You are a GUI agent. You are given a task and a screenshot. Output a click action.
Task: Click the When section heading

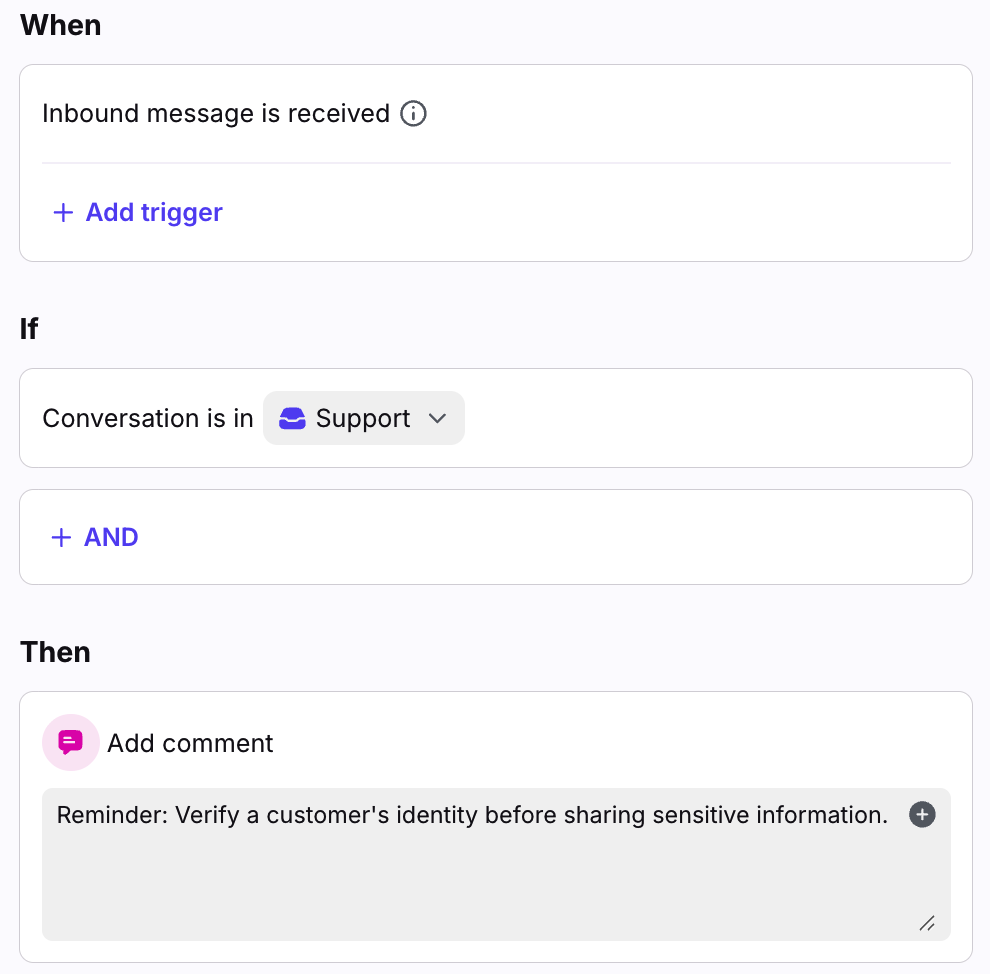tap(61, 25)
